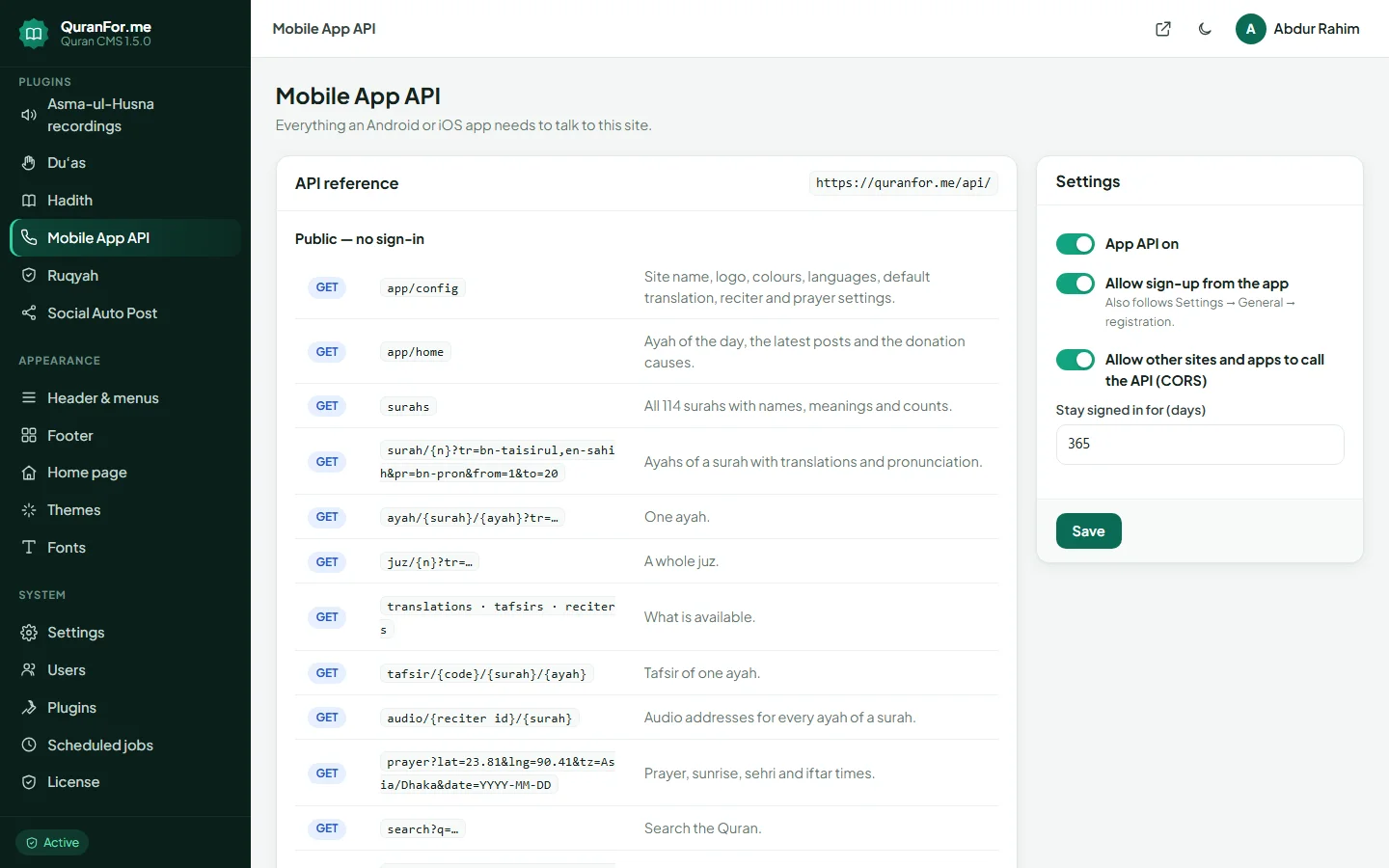Click the GET badge for search?q=

[x=327, y=828]
